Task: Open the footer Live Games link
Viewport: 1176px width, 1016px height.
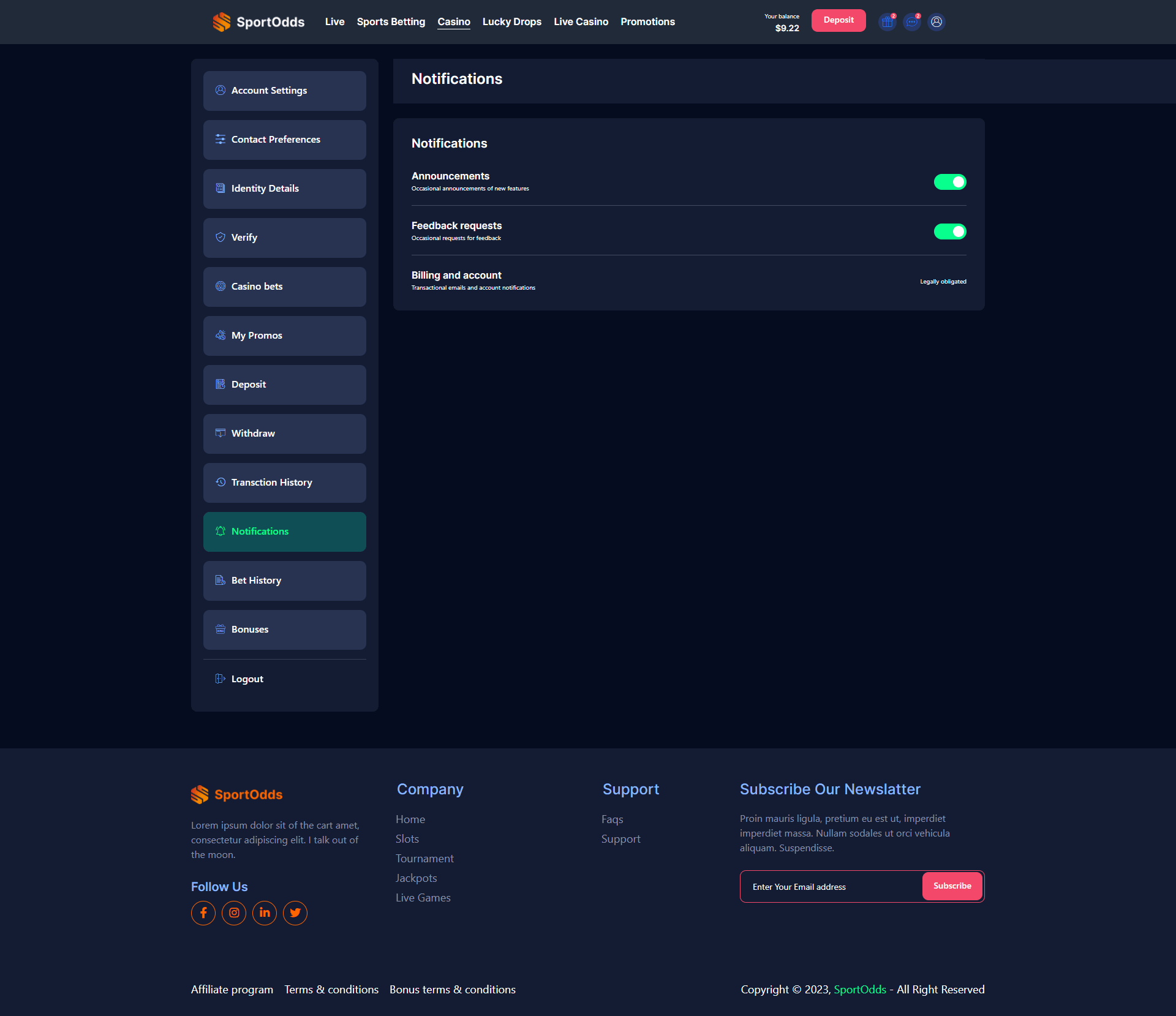Action: 423,898
